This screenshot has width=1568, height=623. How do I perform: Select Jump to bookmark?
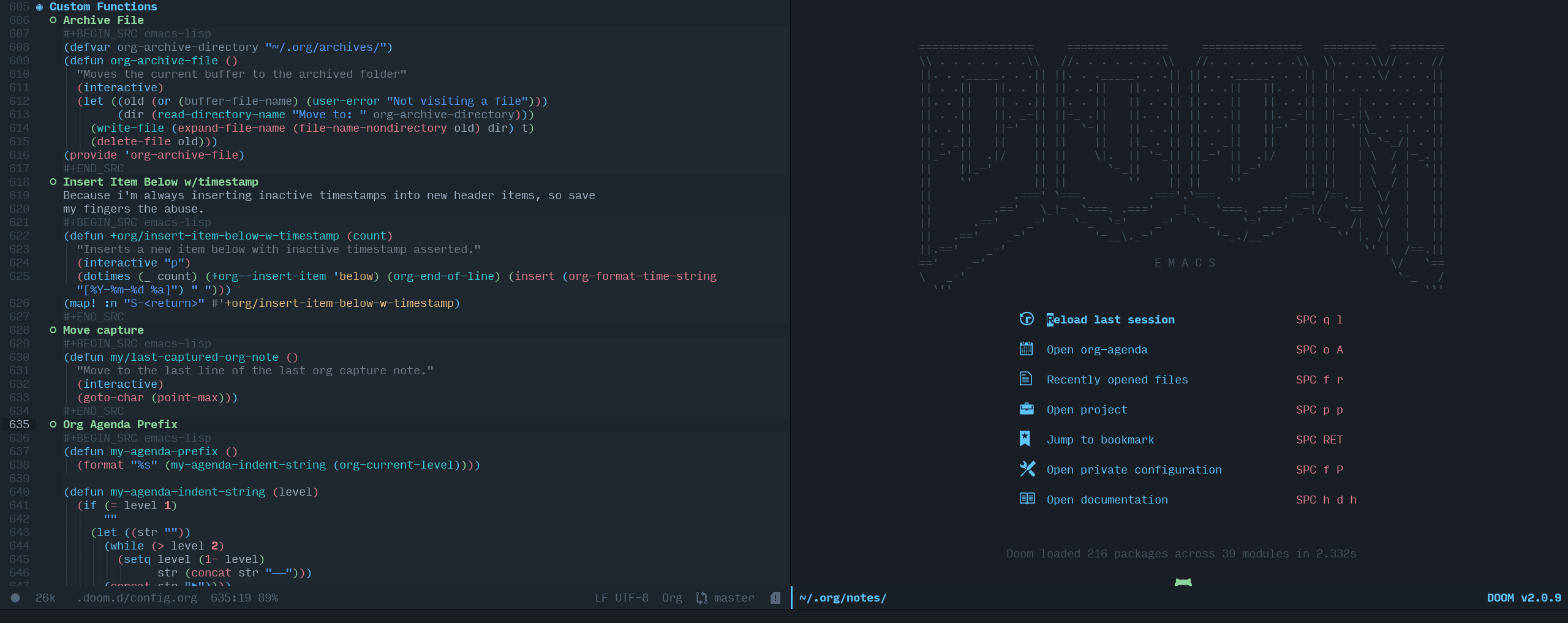click(x=1100, y=440)
